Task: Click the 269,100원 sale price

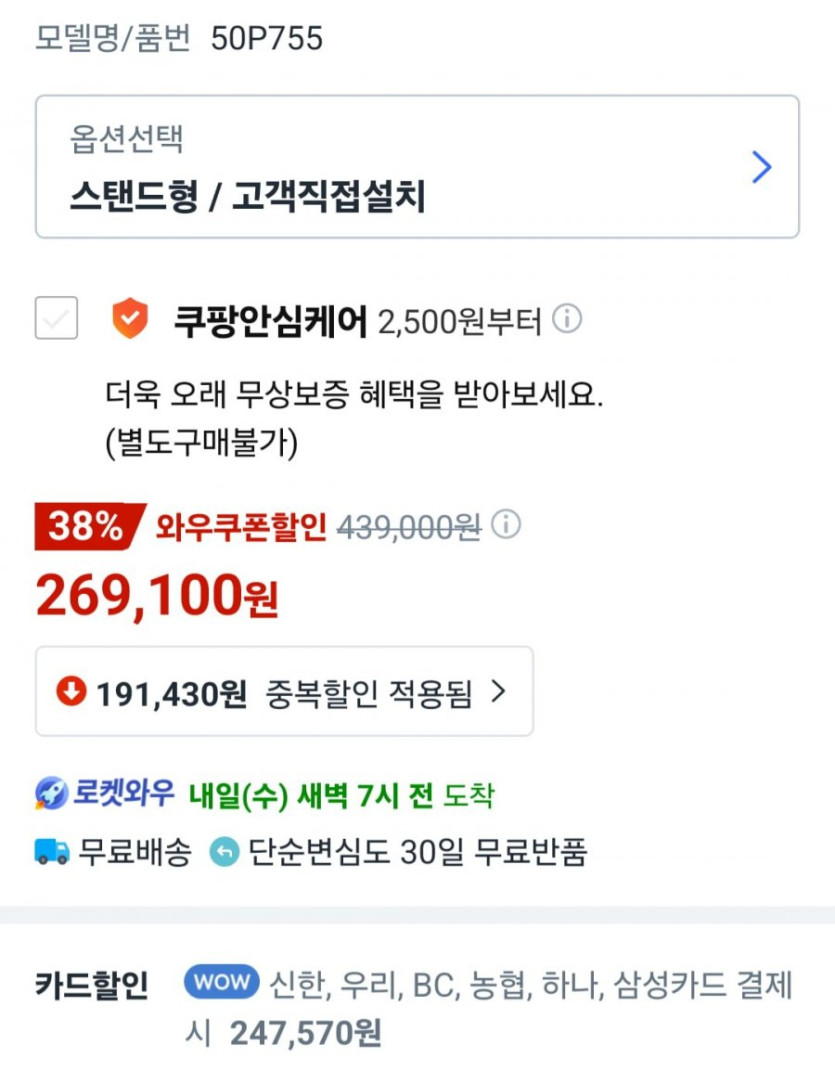Action: [x=157, y=595]
